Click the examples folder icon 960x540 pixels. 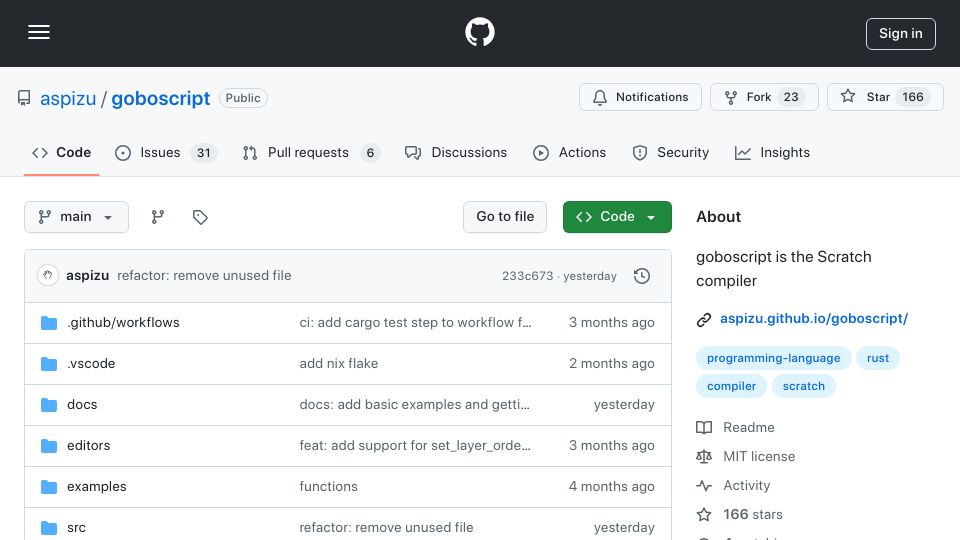pos(49,487)
